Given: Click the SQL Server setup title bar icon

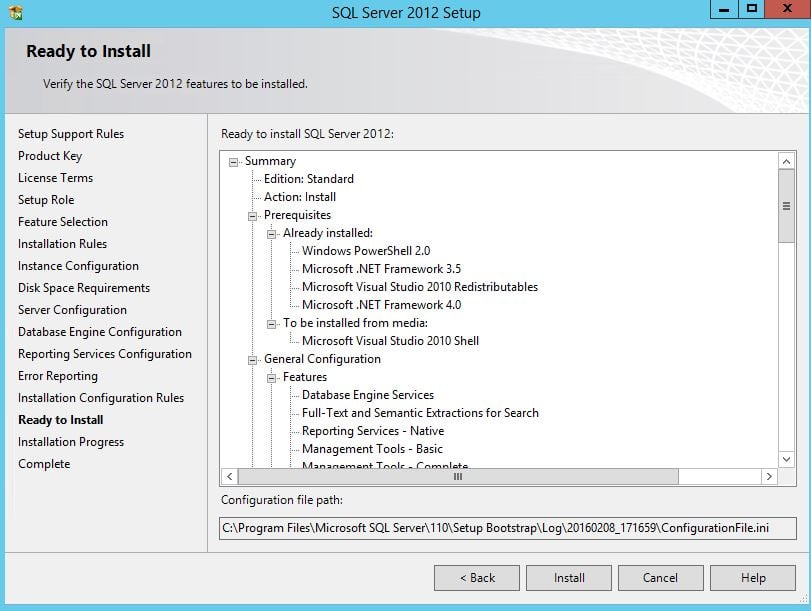Looking at the screenshot, I should [x=16, y=12].
